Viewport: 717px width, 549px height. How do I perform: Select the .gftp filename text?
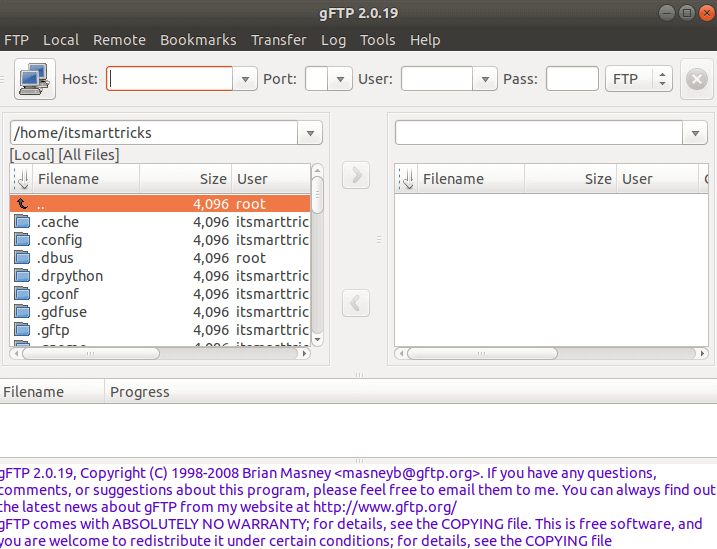tap(53, 330)
